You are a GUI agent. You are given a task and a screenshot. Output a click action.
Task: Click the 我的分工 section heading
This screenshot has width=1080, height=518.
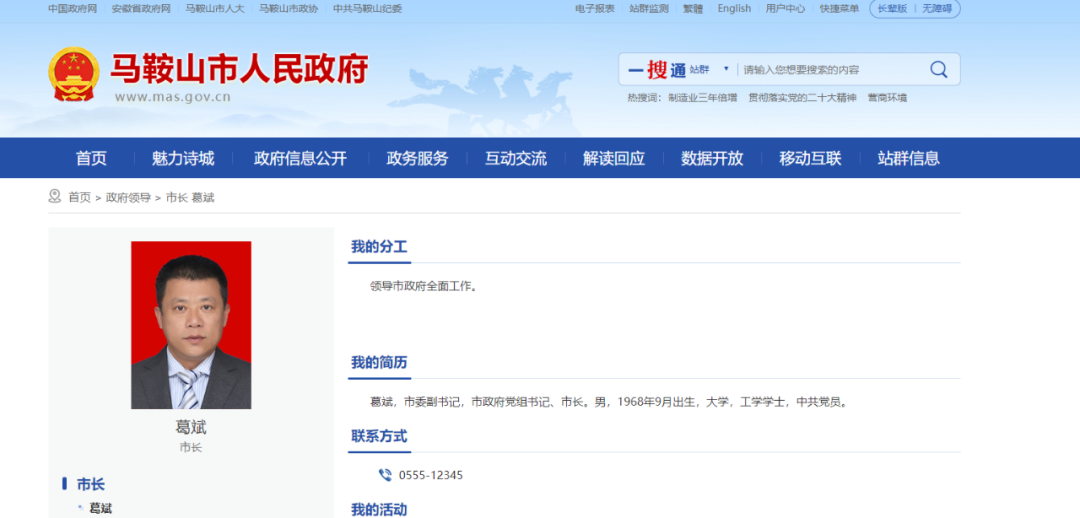379,247
